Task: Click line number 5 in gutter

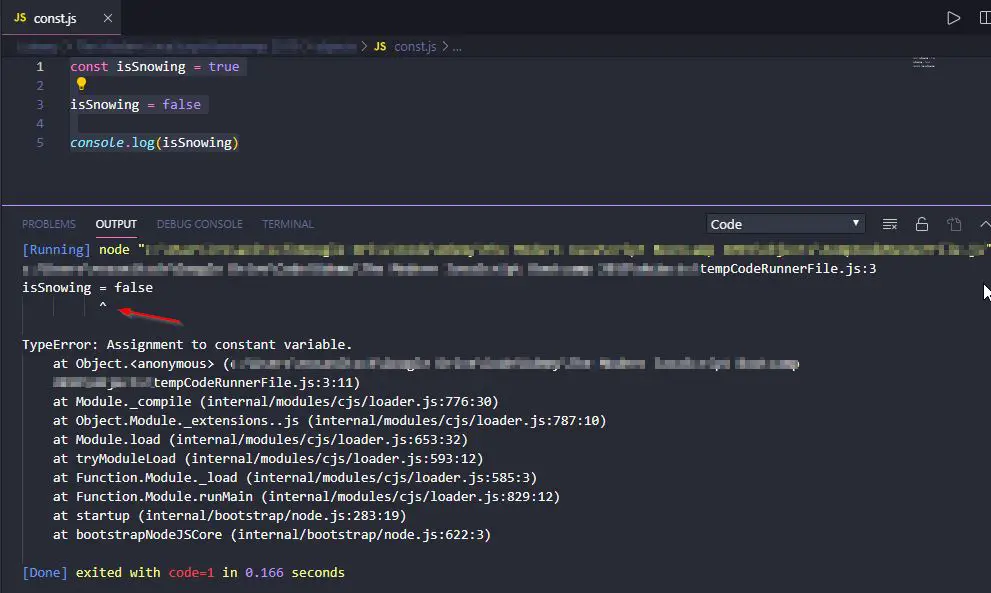Action: click(x=40, y=142)
